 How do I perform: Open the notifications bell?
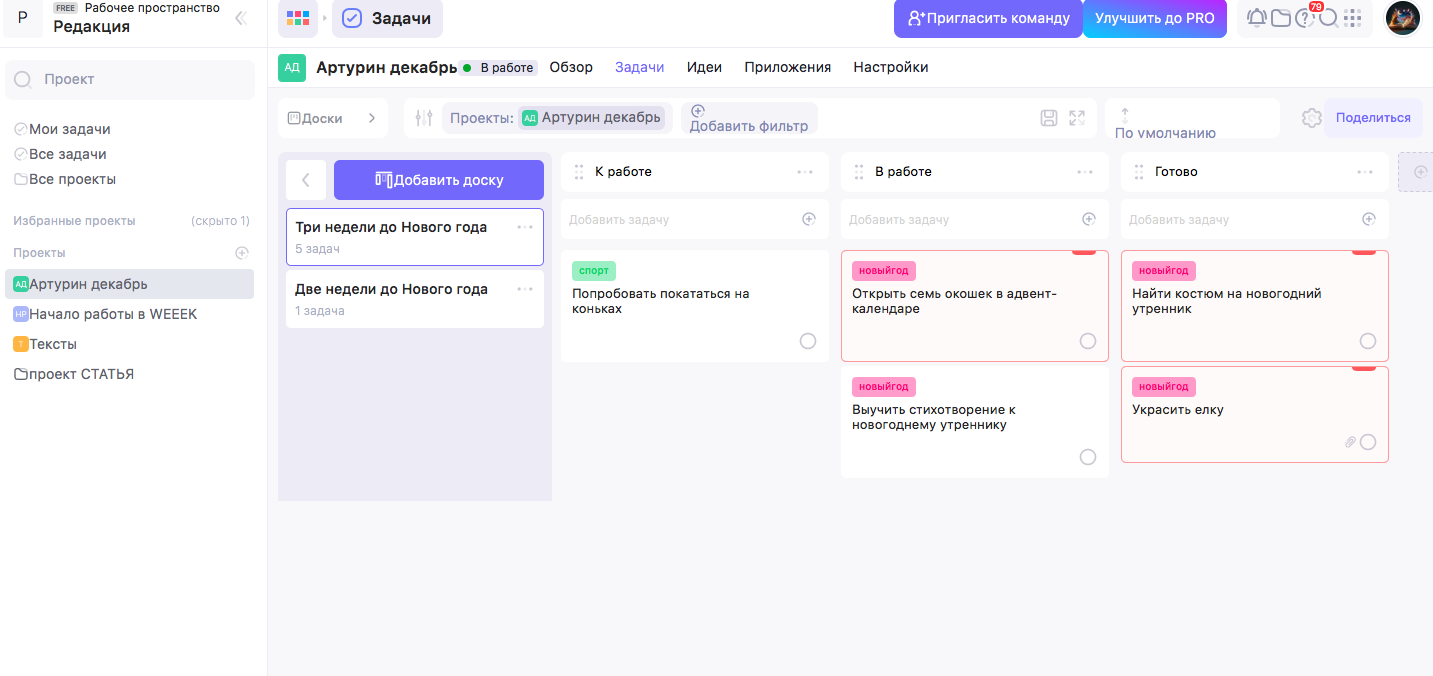pos(1256,18)
